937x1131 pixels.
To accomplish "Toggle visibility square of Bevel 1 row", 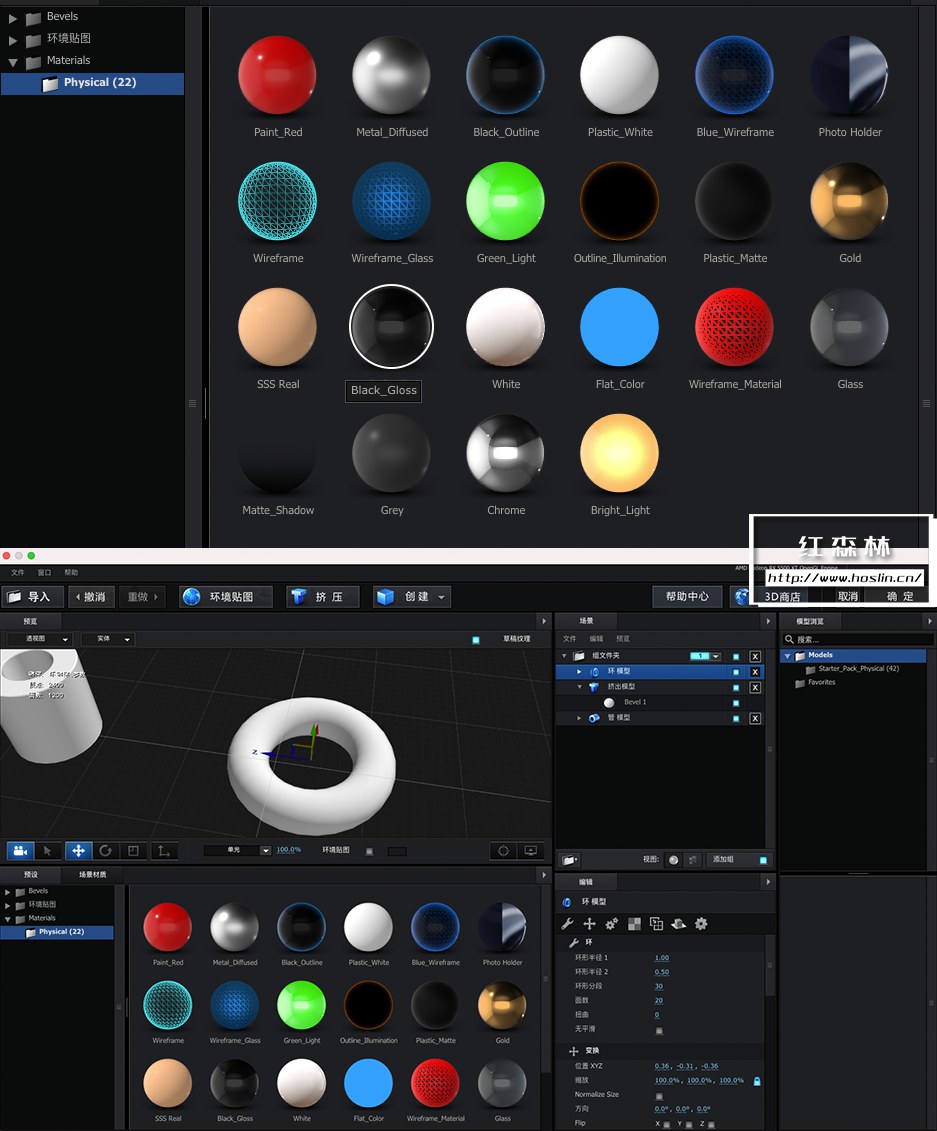I will (736, 703).
